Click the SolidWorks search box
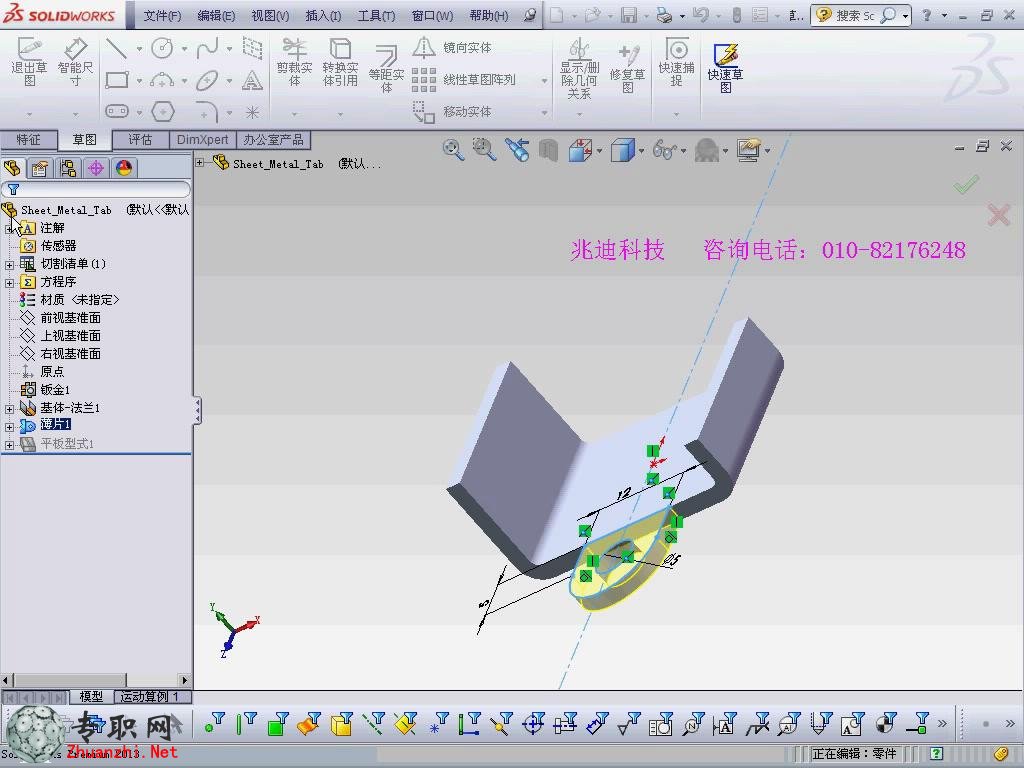Viewport: 1024px width, 768px height. coord(860,15)
